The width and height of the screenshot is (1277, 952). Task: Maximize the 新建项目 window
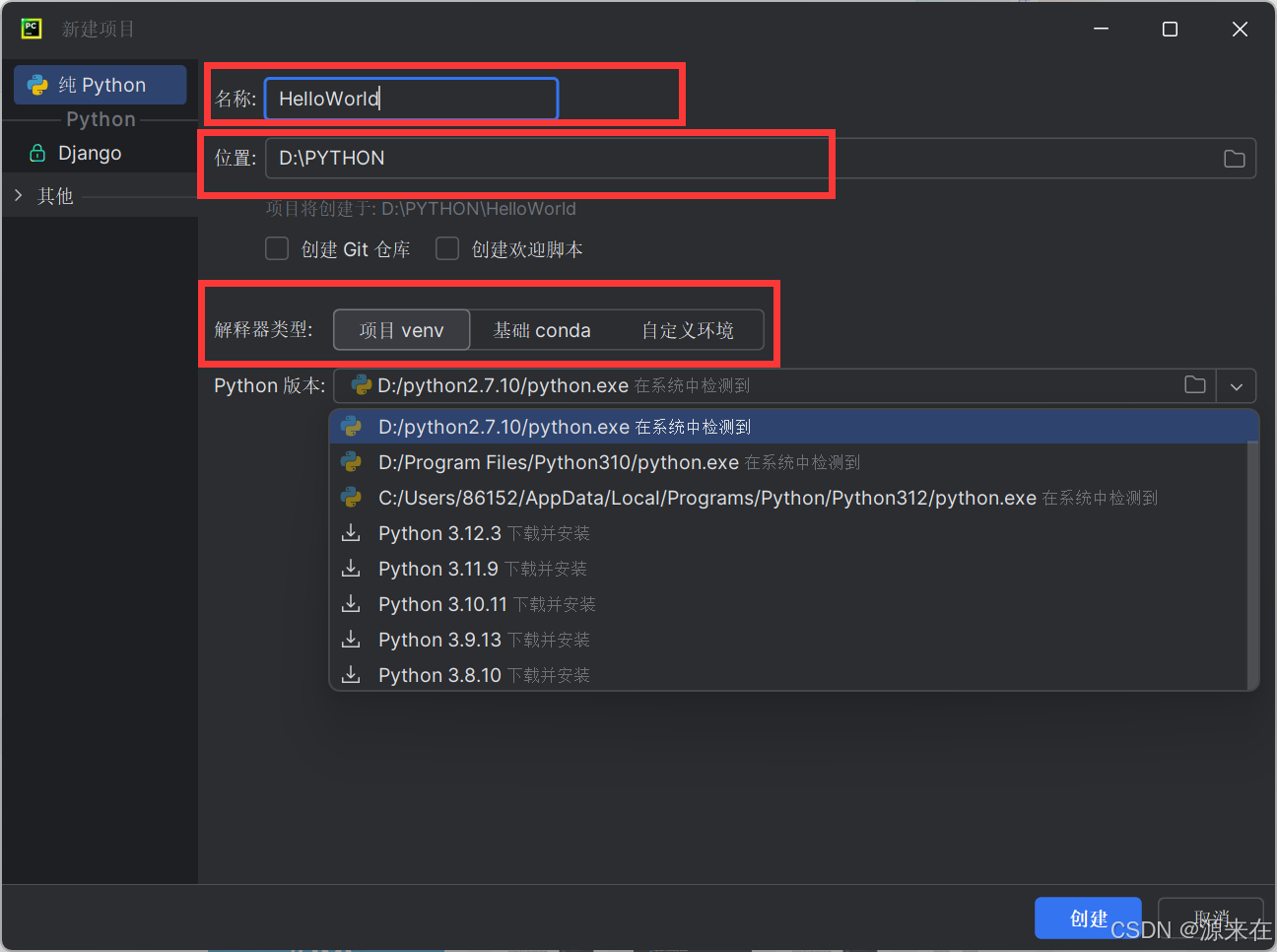pyautogui.click(x=1170, y=29)
